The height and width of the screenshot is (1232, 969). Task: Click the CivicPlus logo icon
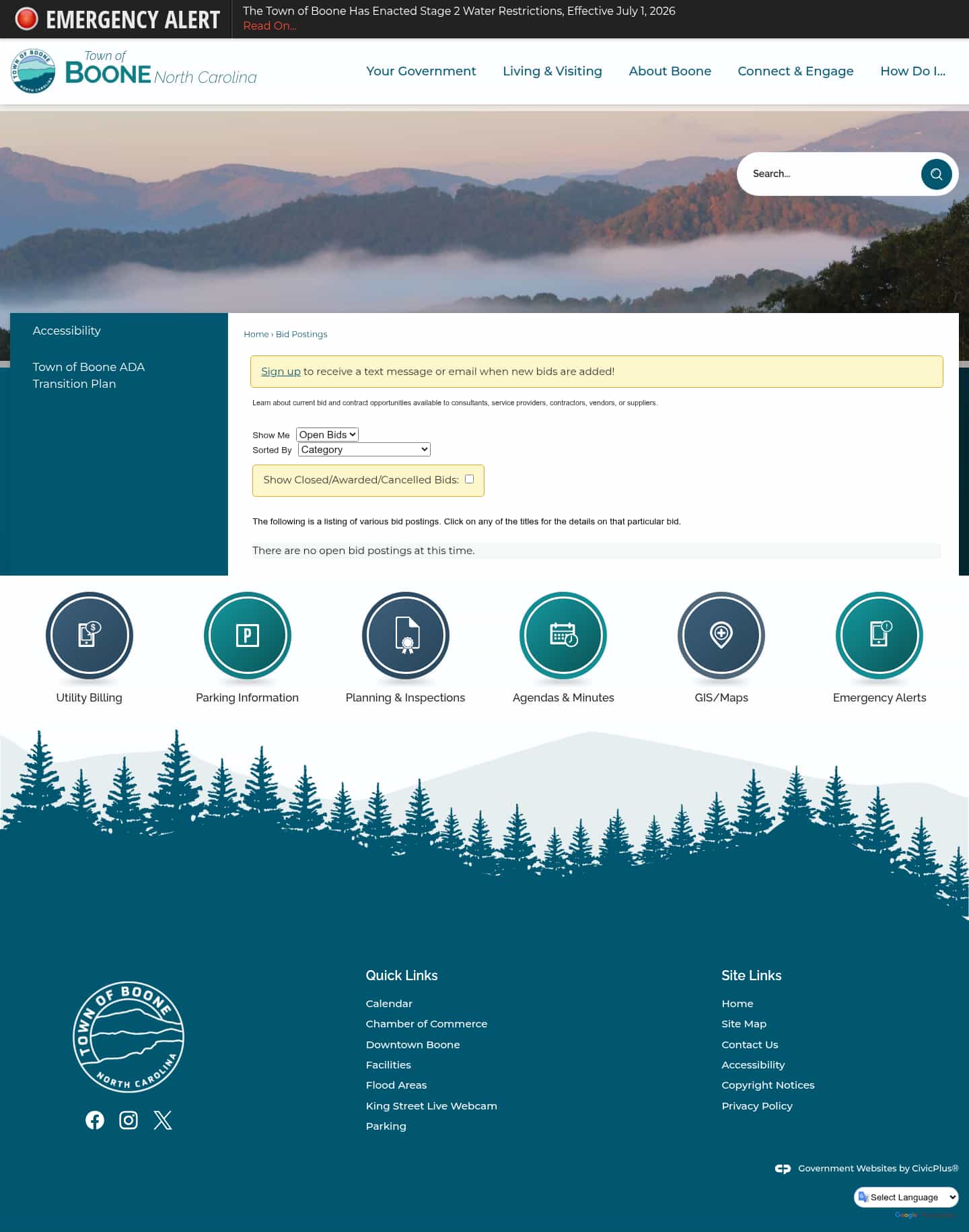pos(783,1169)
